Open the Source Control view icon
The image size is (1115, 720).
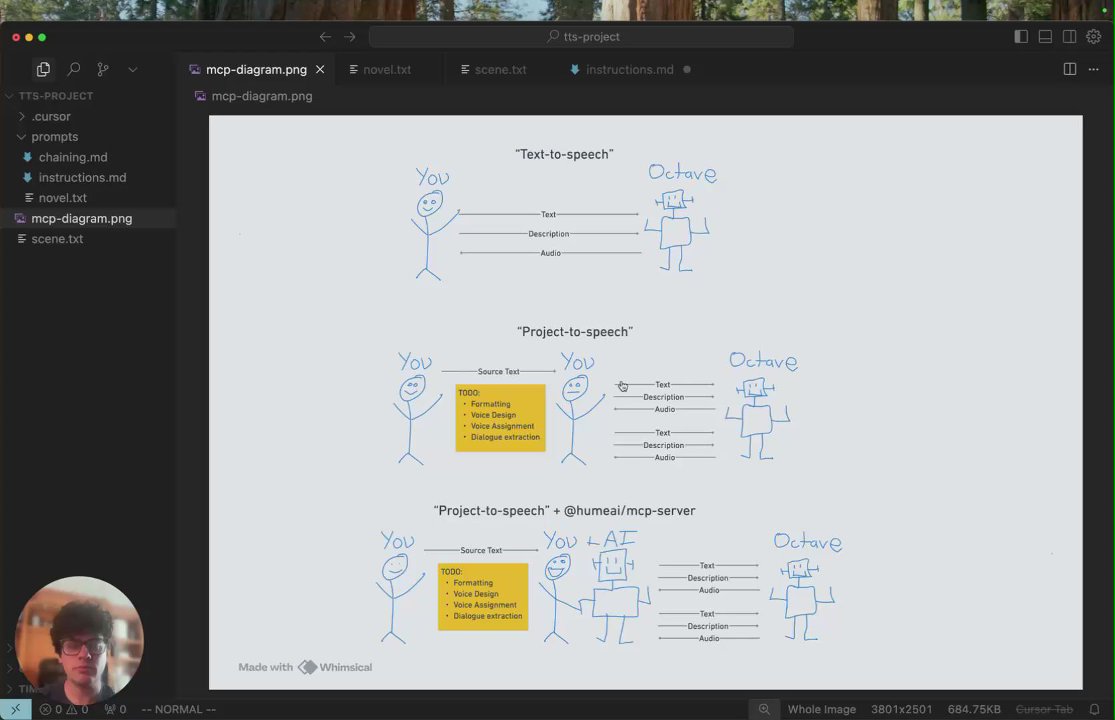click(x=103, y=69)
